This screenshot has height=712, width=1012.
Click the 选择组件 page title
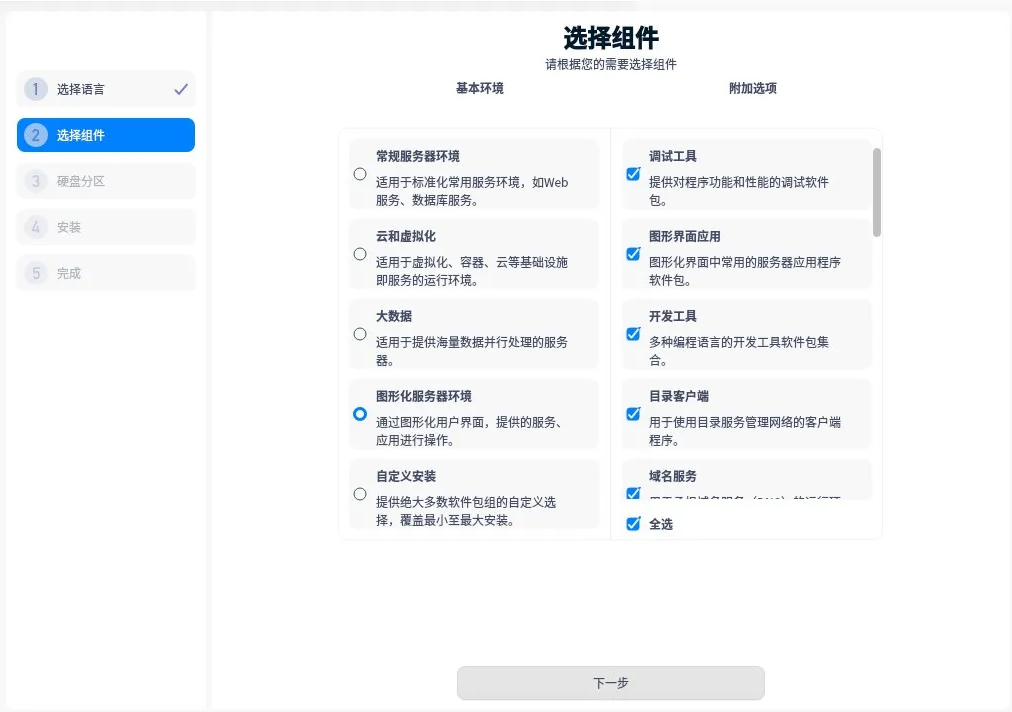click(x=611, y=38)
